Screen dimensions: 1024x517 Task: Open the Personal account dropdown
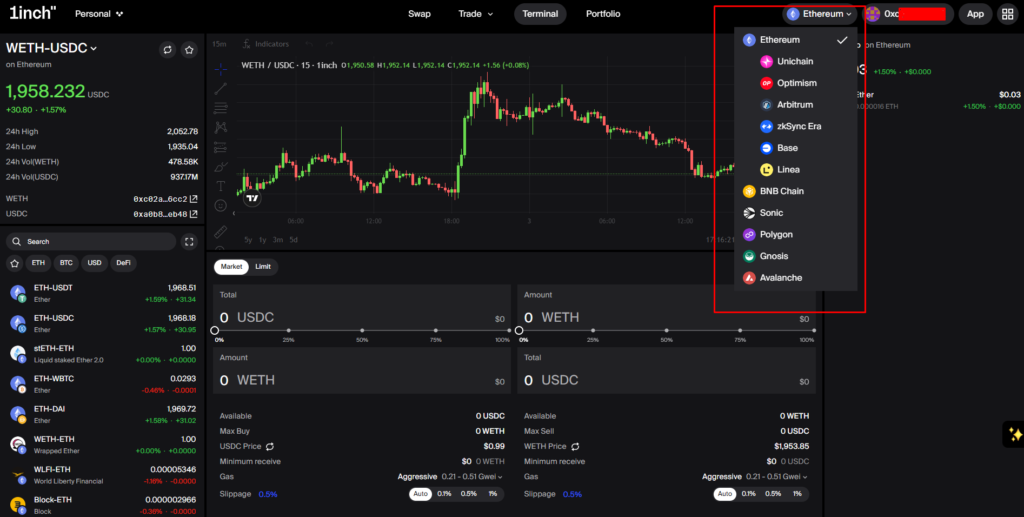pyautogui.click(x=99, y=14)
